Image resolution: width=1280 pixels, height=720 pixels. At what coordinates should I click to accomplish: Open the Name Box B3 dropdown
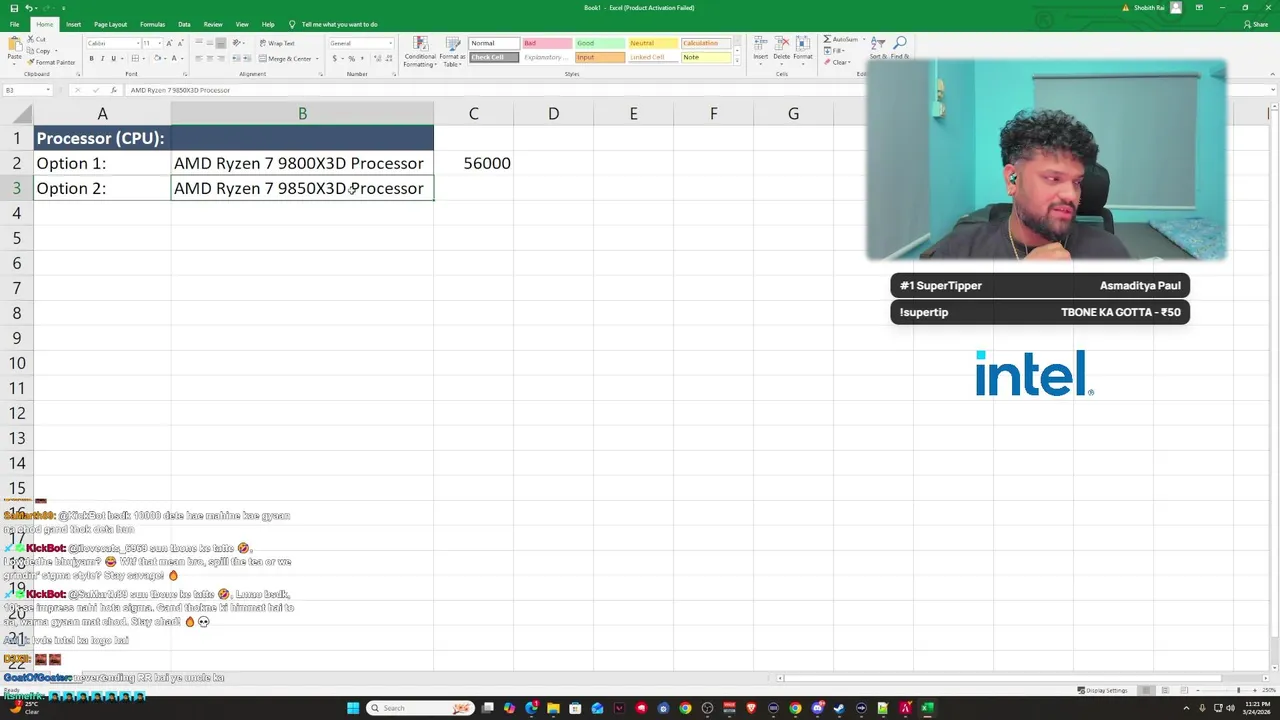tap(47, 90)
